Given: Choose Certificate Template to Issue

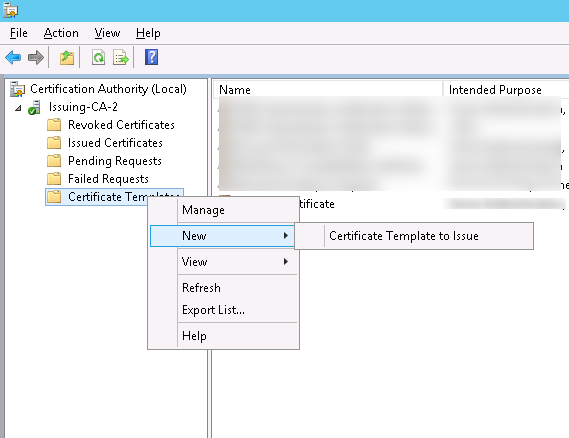Looking at the screenshot, I should point(414,236).
